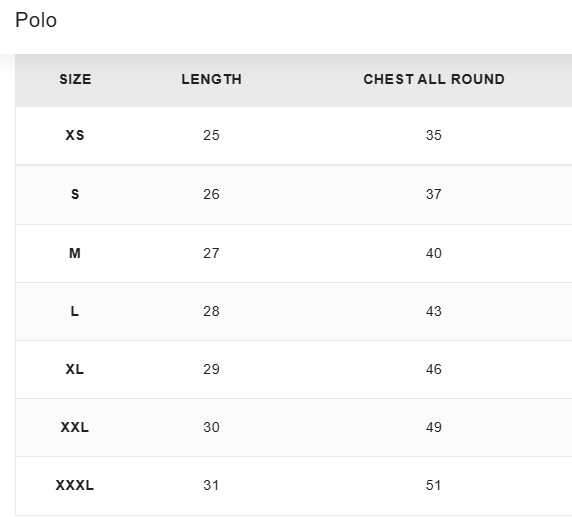
Task: Click the XXXL size row label
Action: click(x=75, y=485)
